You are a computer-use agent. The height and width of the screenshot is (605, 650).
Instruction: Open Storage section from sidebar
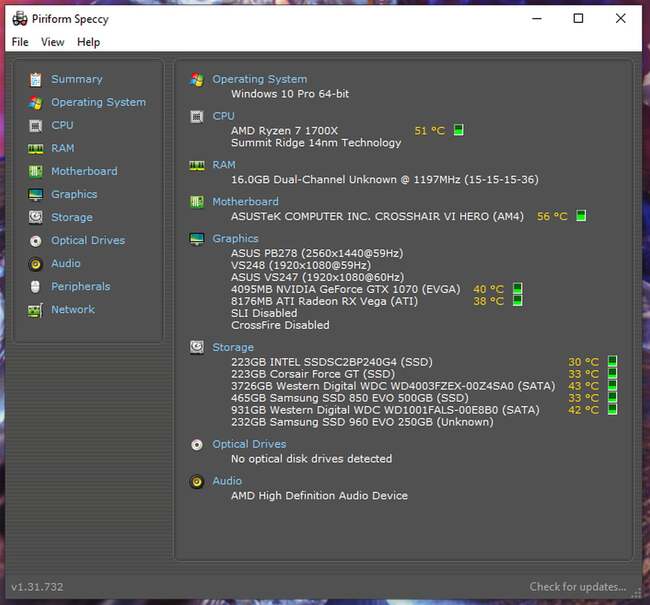click(72, 217)
